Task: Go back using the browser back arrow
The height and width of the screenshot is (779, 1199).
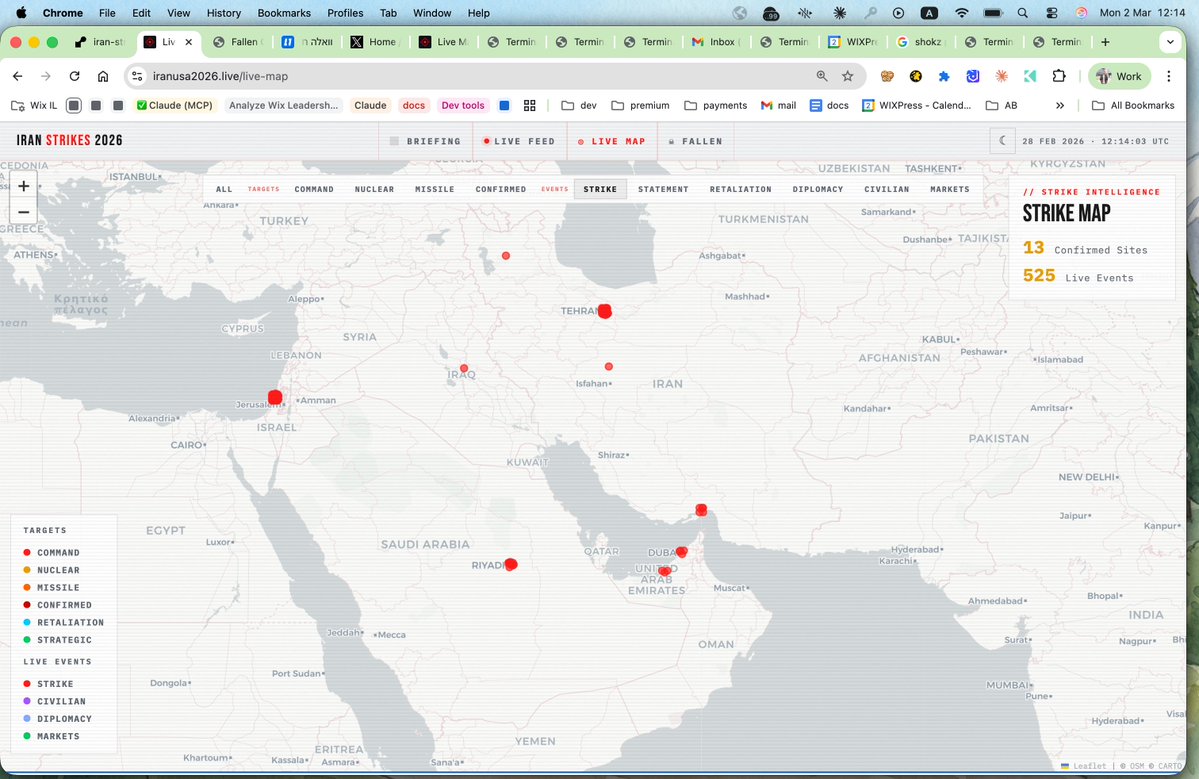Action: coord(18,76)
